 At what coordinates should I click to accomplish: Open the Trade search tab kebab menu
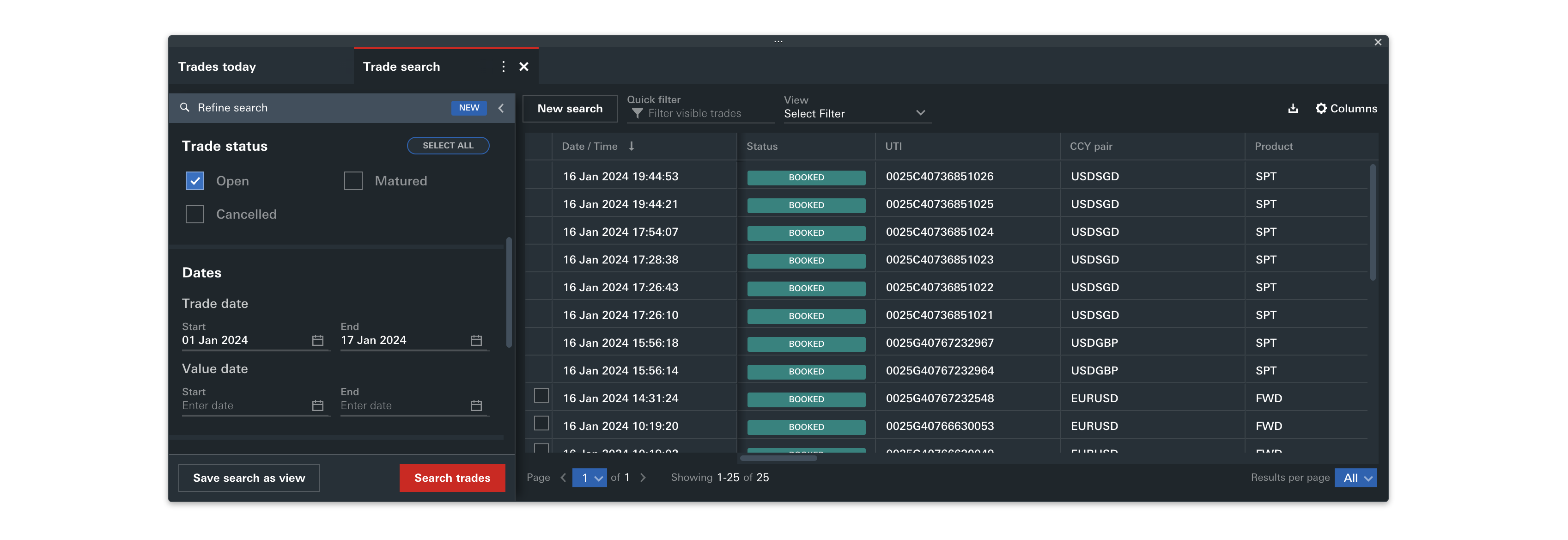(504, 67)
